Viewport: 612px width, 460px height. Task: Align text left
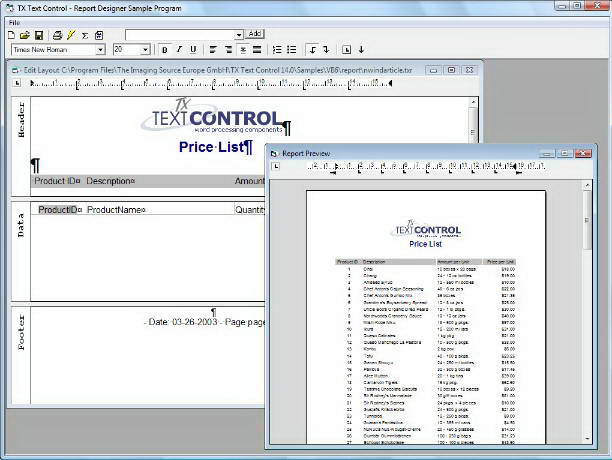pos(213,50)
